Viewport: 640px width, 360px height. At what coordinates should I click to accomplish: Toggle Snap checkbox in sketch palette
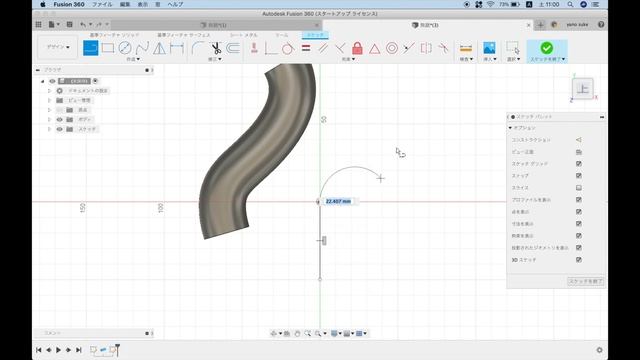click(x=579, y=176)
